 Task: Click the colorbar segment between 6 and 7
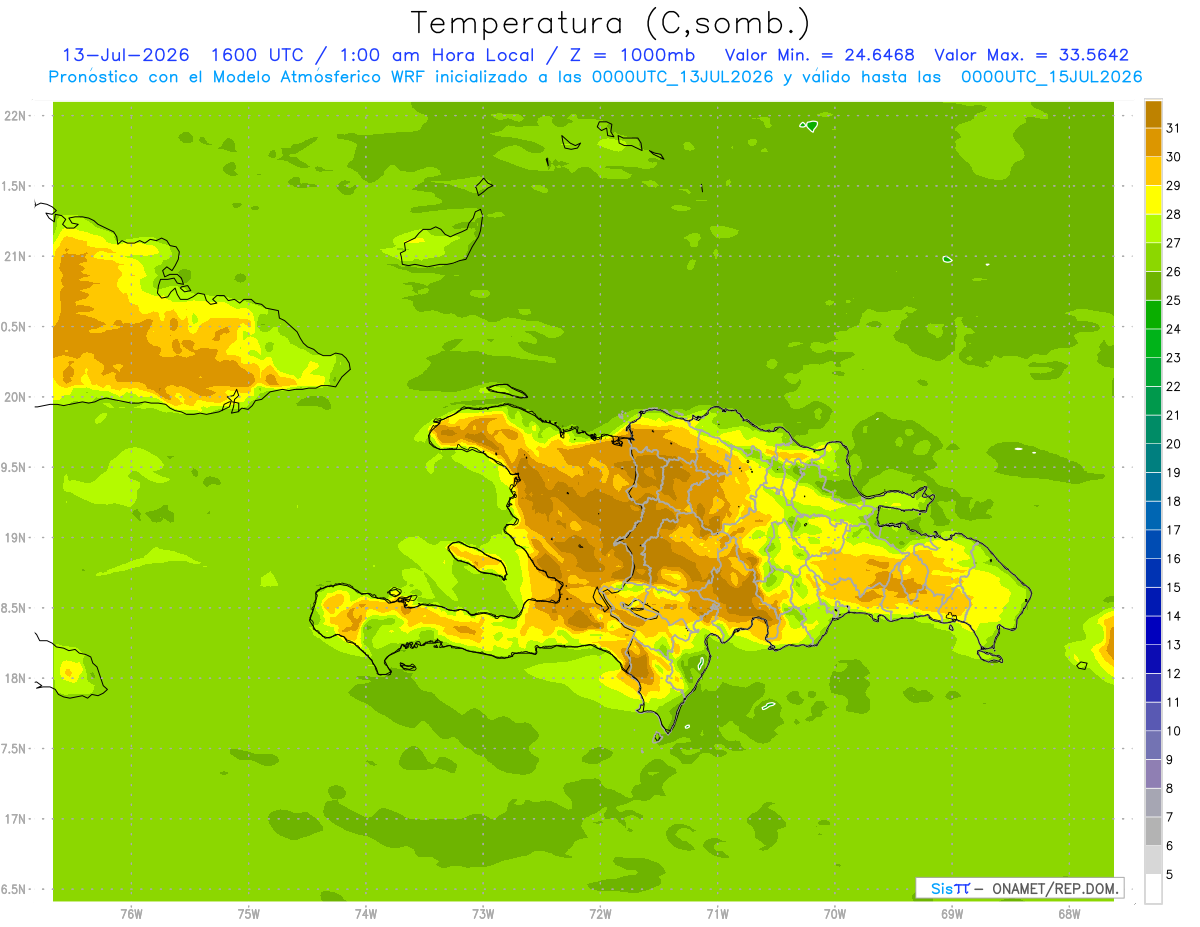[x=1153, y=832]
